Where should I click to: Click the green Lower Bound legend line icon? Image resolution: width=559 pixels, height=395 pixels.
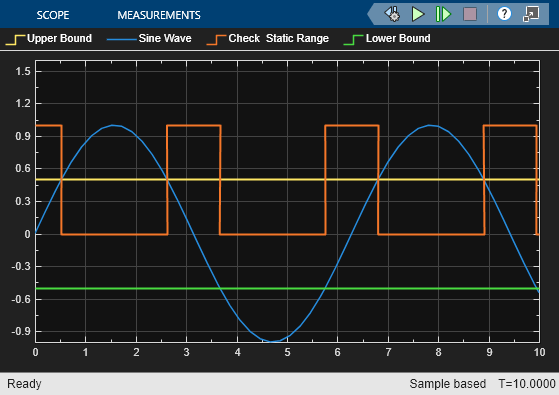(353, 40)
